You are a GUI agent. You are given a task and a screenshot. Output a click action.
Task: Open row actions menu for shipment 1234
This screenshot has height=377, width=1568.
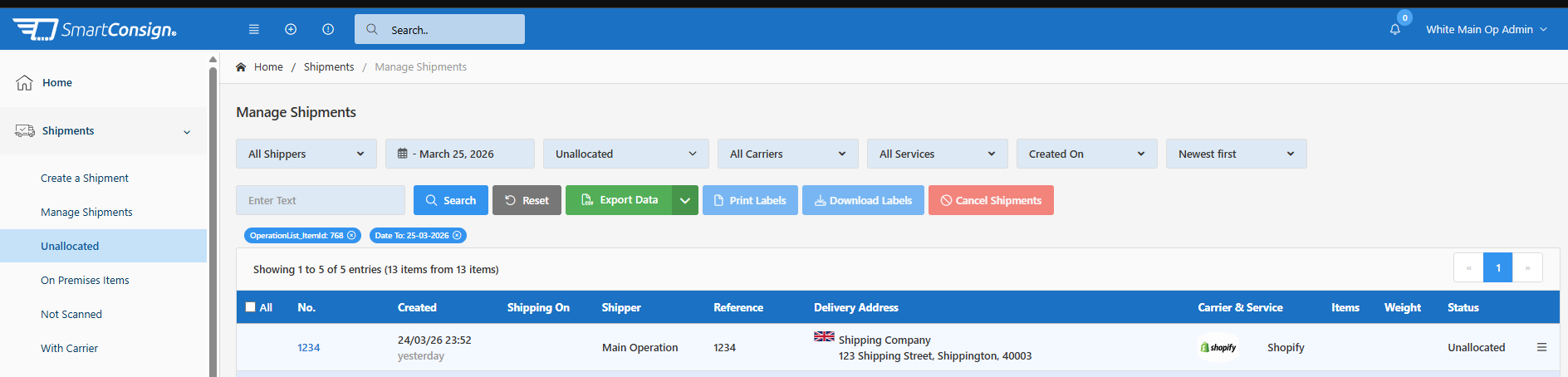pos(1541,347)
